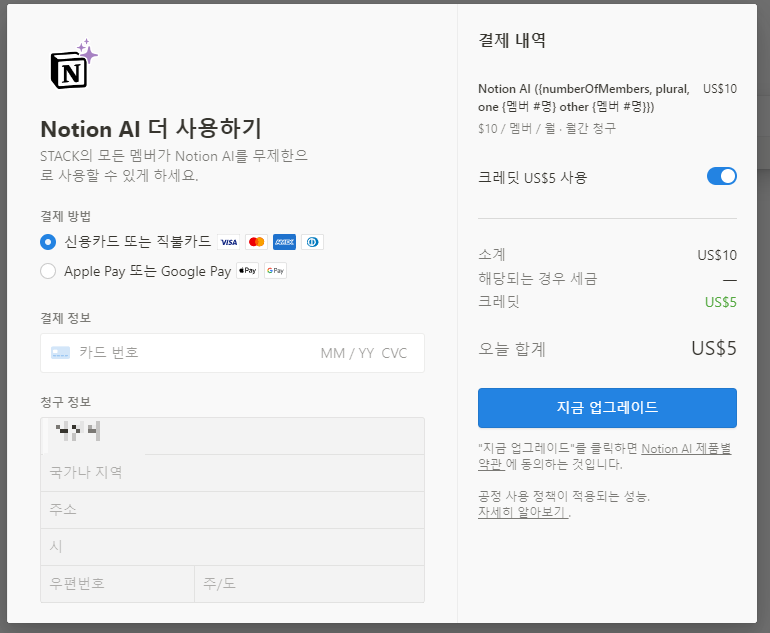Click the 해당되는 경우 세금 label
Viewport: 770px width, 633px height.
[537, 278]
